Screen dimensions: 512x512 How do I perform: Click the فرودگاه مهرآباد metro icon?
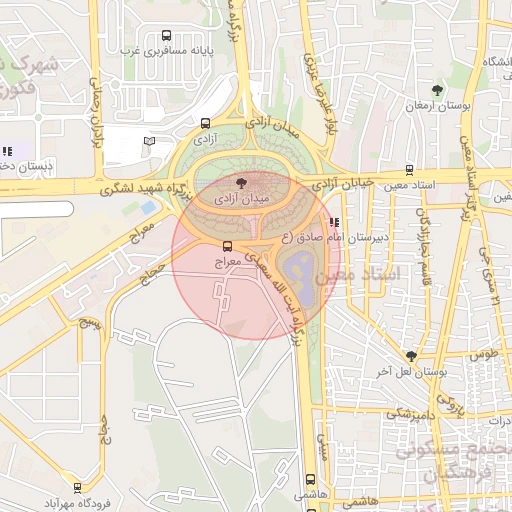[x=77, y=488]
